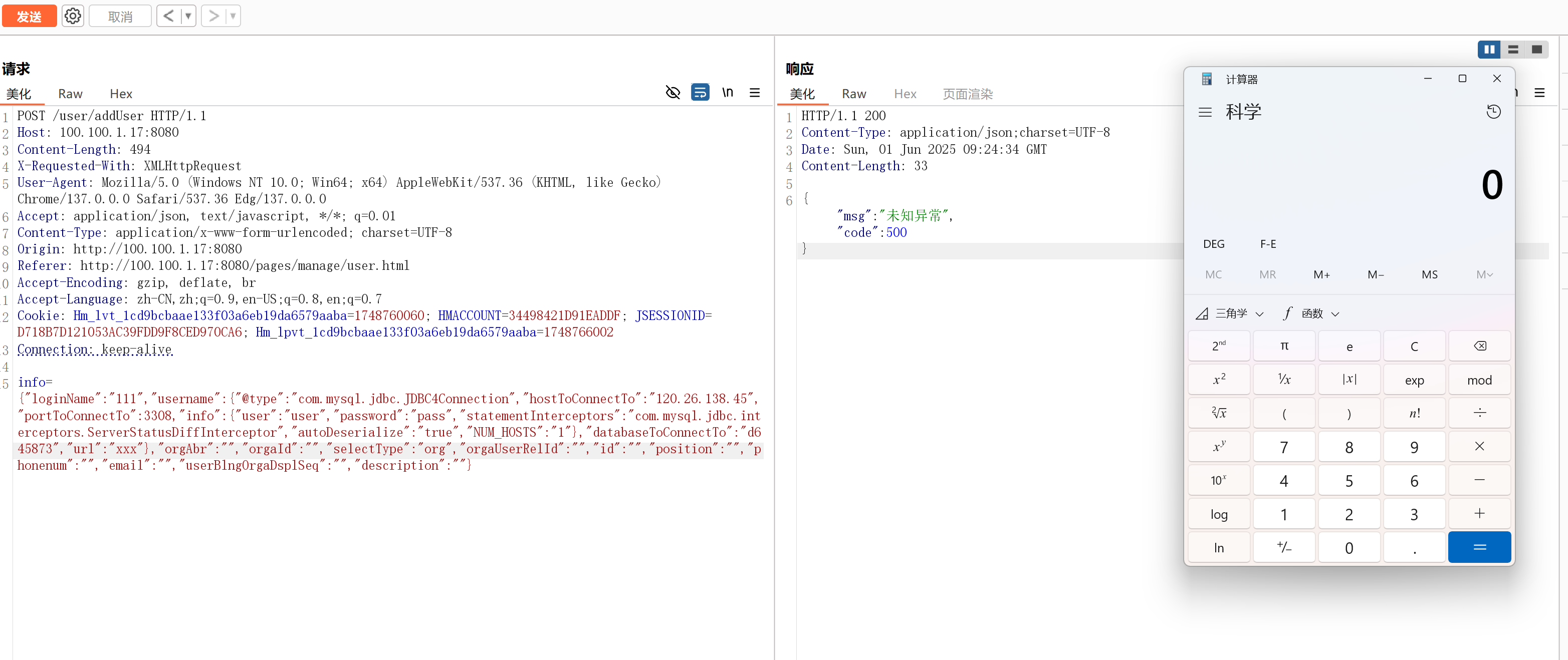Open Calculator navigation hamburger menu
Screen dimensions: 1568x660
tap(1205, 112)
